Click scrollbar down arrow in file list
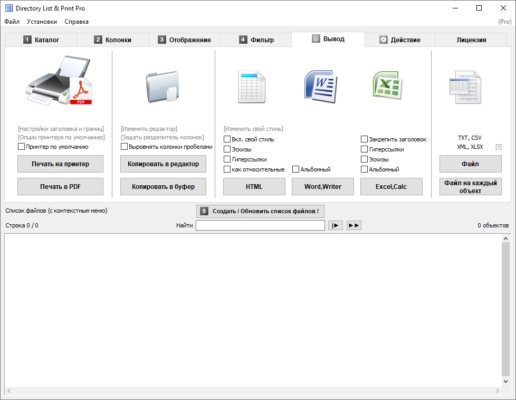This screenshot has height=400, width=516. 506,381
